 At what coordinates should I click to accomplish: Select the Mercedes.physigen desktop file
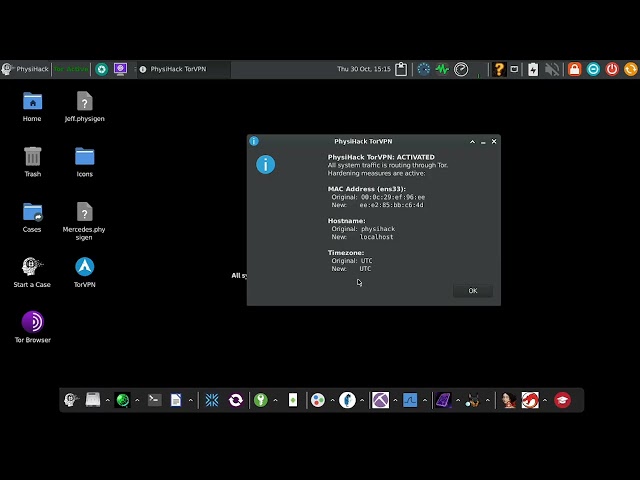[84, 221]
